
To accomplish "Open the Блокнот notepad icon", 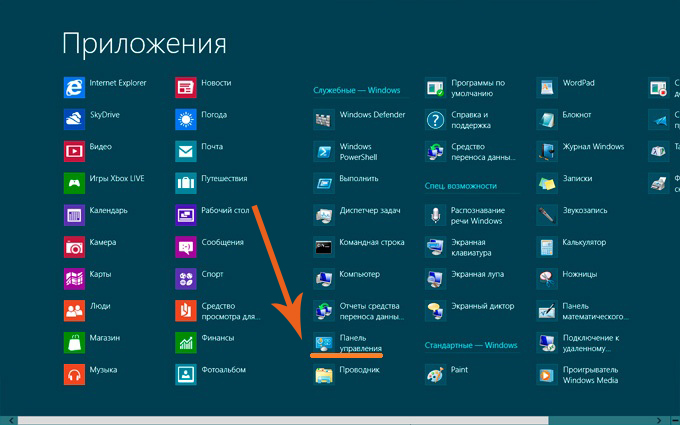I will tap(547, 119).
